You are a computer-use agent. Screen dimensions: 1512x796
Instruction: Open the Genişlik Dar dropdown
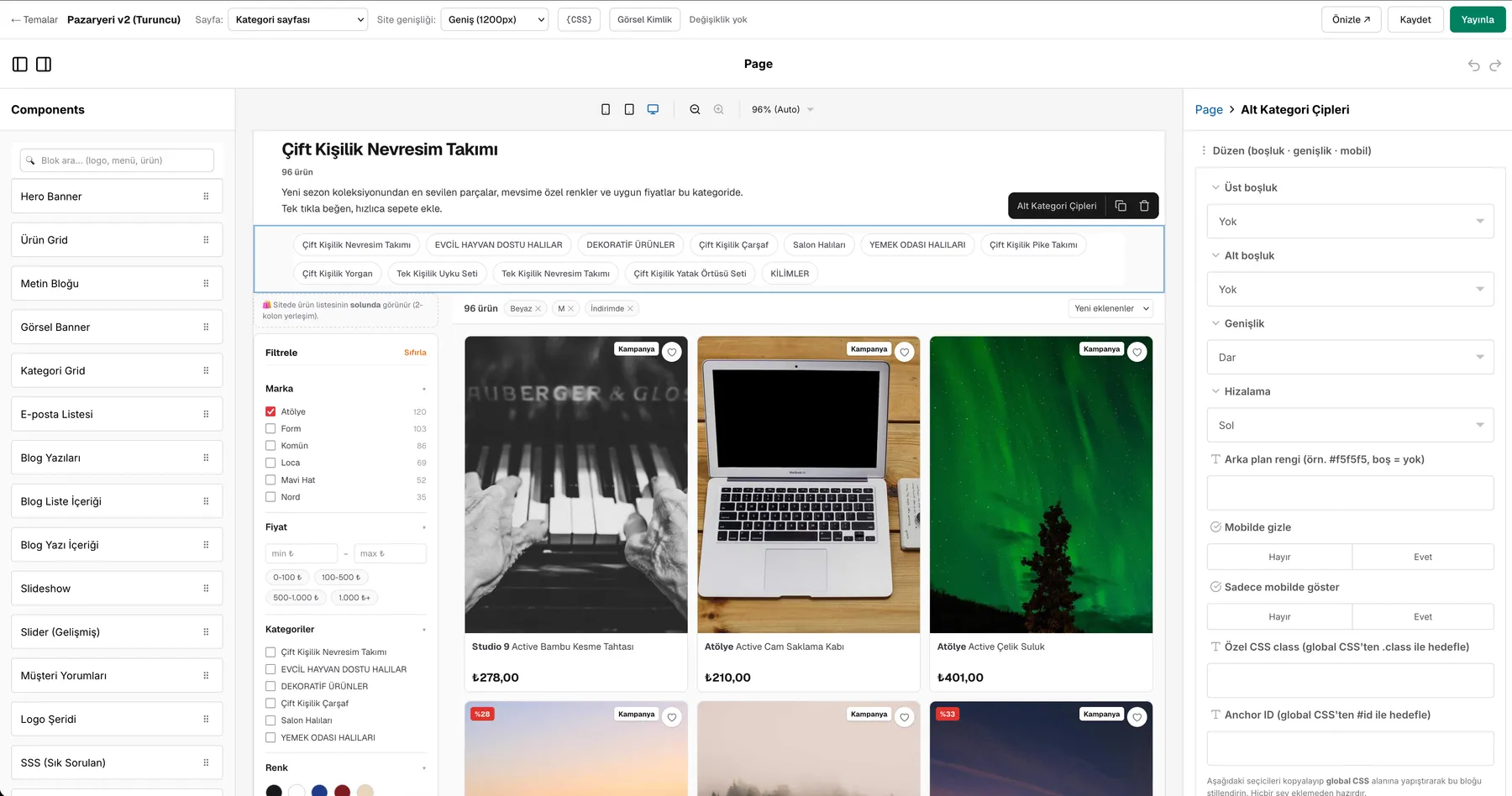point(1351,358)
